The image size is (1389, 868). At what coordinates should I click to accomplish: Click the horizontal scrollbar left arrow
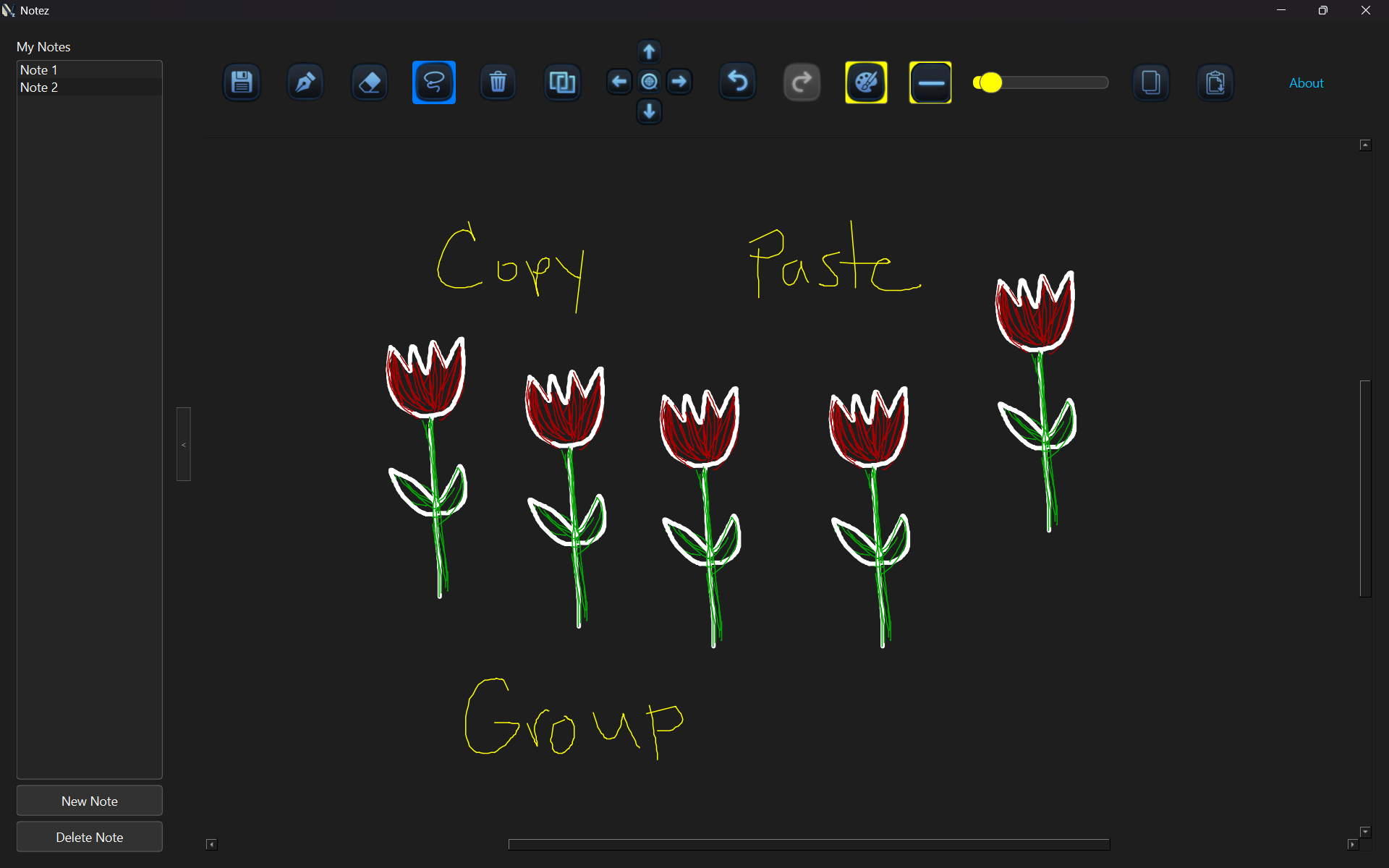pyautogui.click(x=211, y=844)
